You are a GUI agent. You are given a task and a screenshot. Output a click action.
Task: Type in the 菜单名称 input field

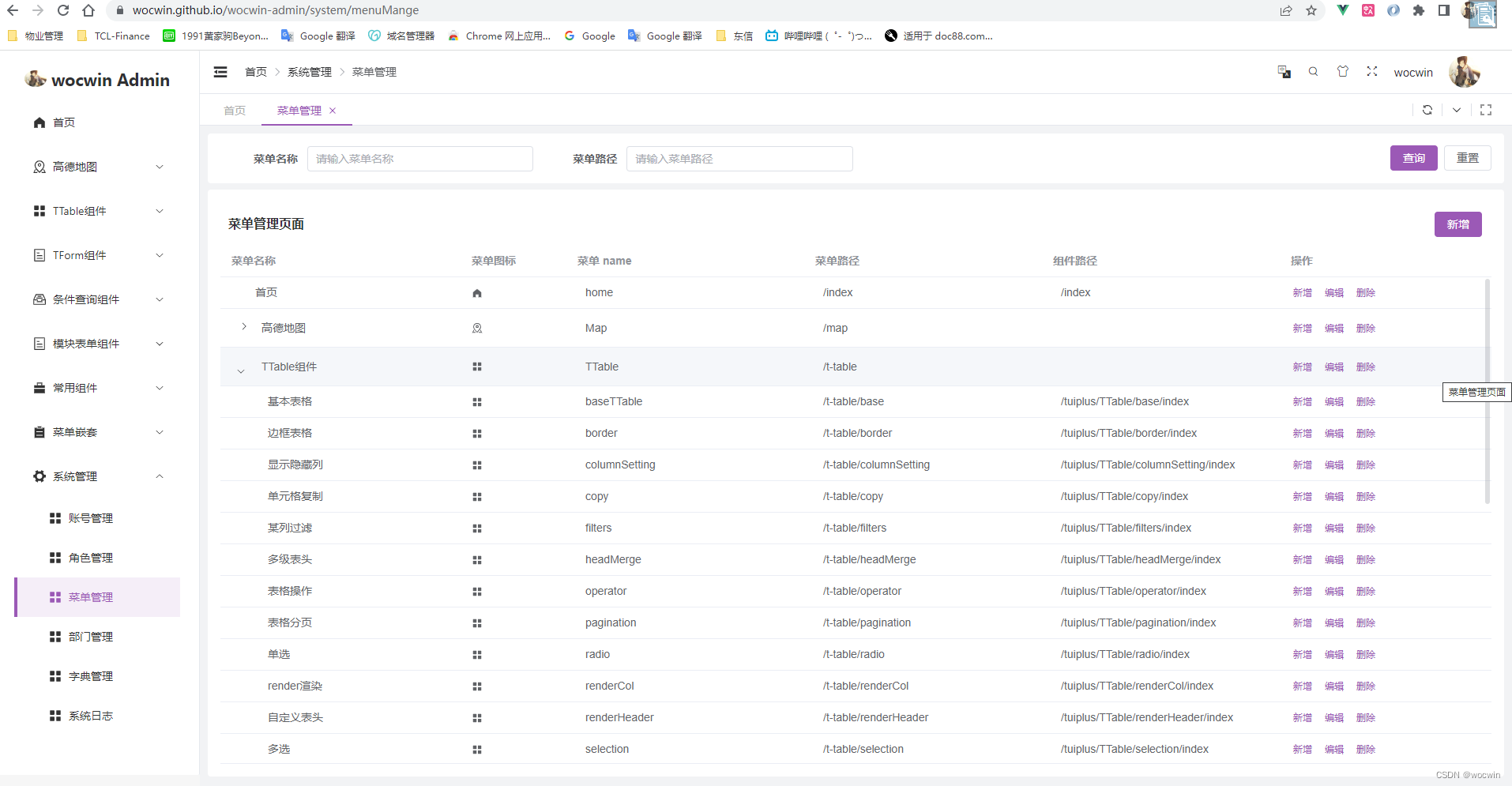coord(419,158)
